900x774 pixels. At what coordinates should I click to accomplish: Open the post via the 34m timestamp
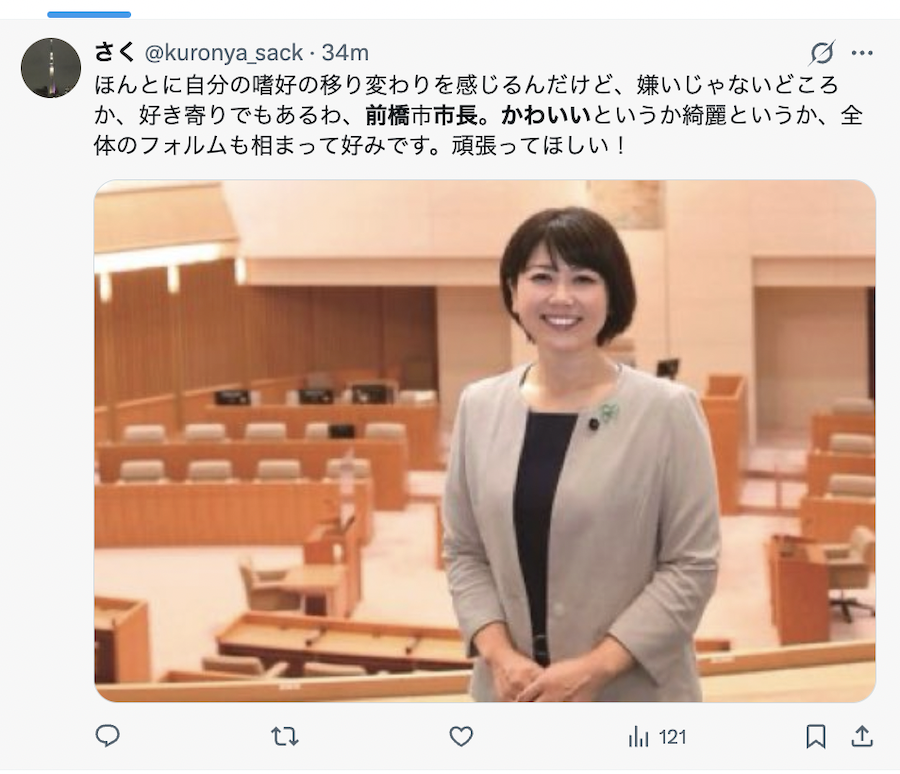coord(345,53)
